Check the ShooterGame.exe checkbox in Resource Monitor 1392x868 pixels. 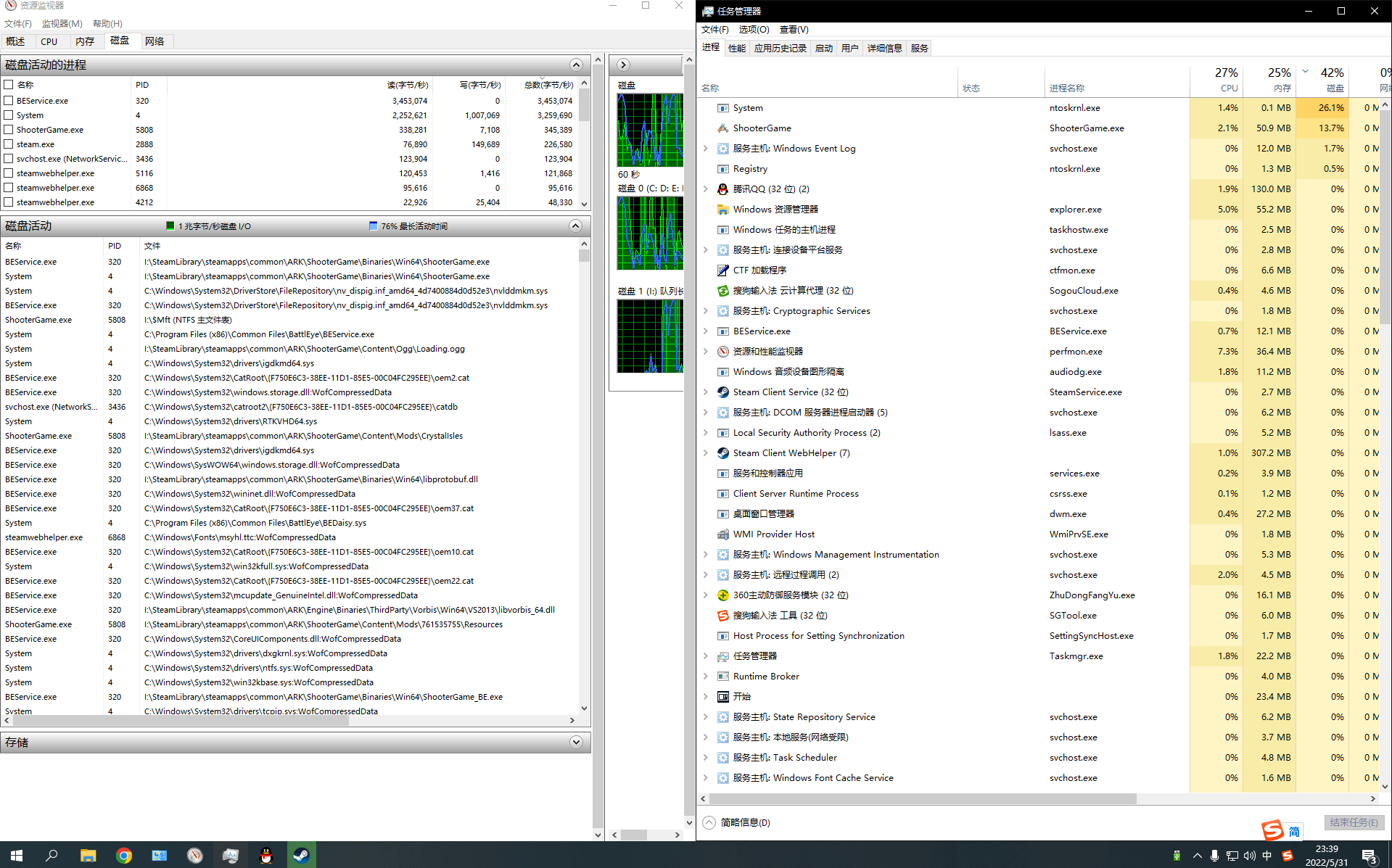tap(9, 130)
